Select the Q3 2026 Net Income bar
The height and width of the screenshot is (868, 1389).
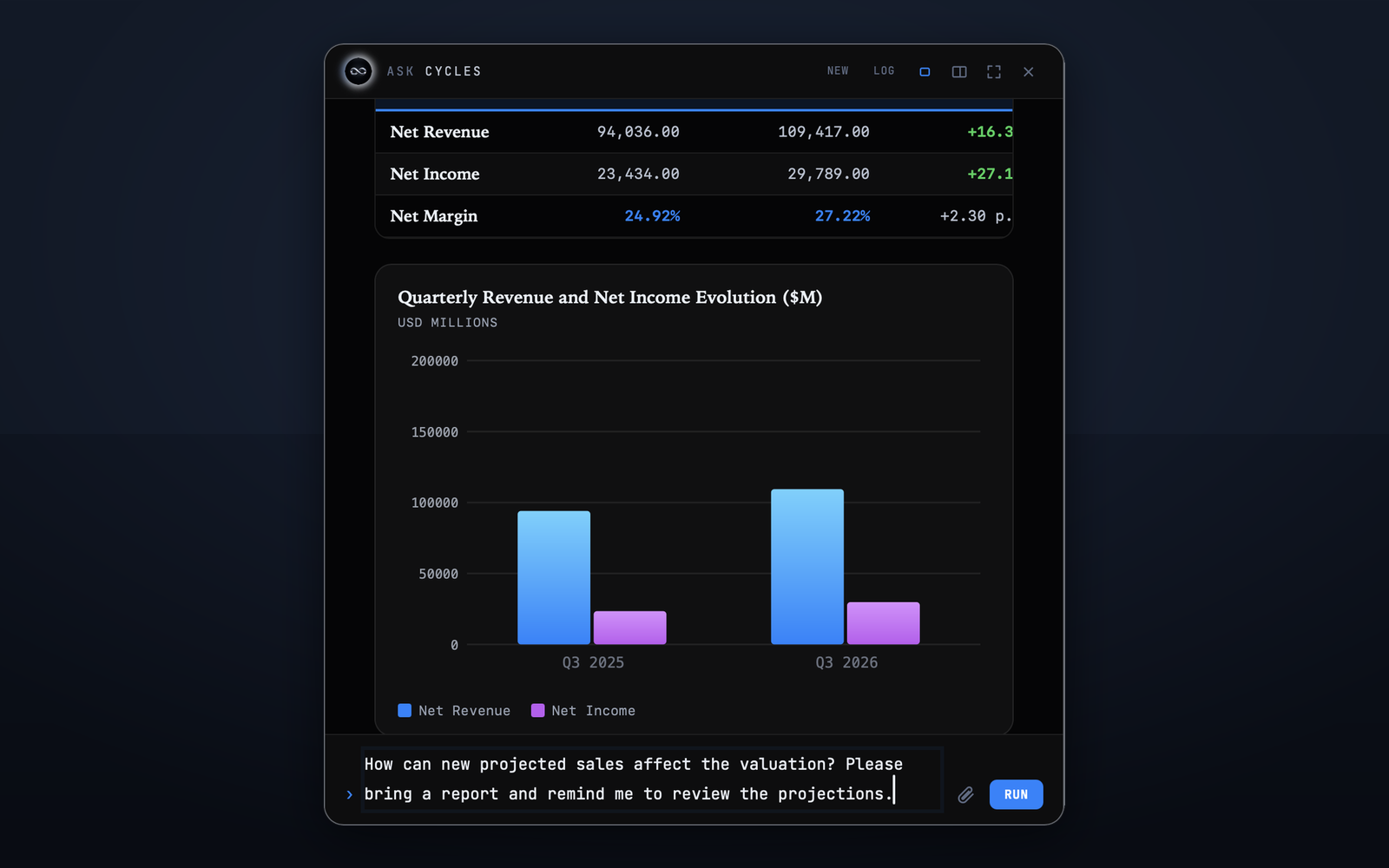(884, 623)
